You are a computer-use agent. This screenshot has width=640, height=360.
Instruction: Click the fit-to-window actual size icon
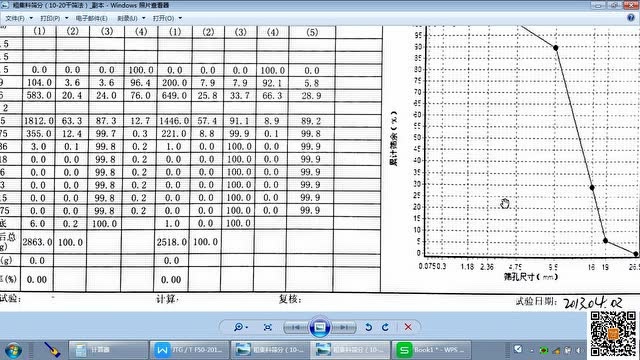pos(268,327)
